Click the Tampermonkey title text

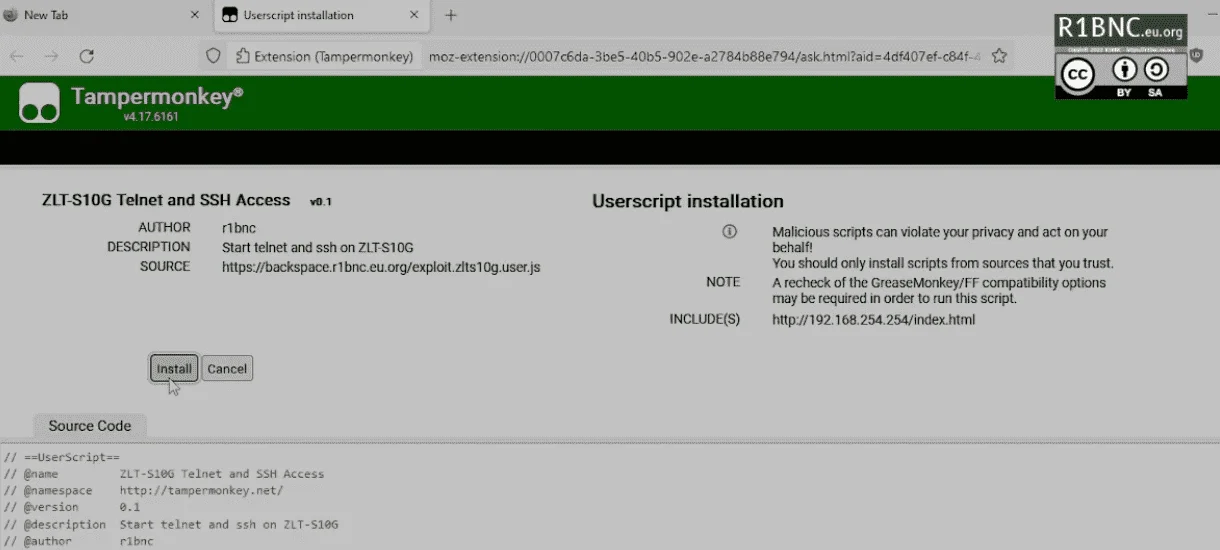click(157, 97)
